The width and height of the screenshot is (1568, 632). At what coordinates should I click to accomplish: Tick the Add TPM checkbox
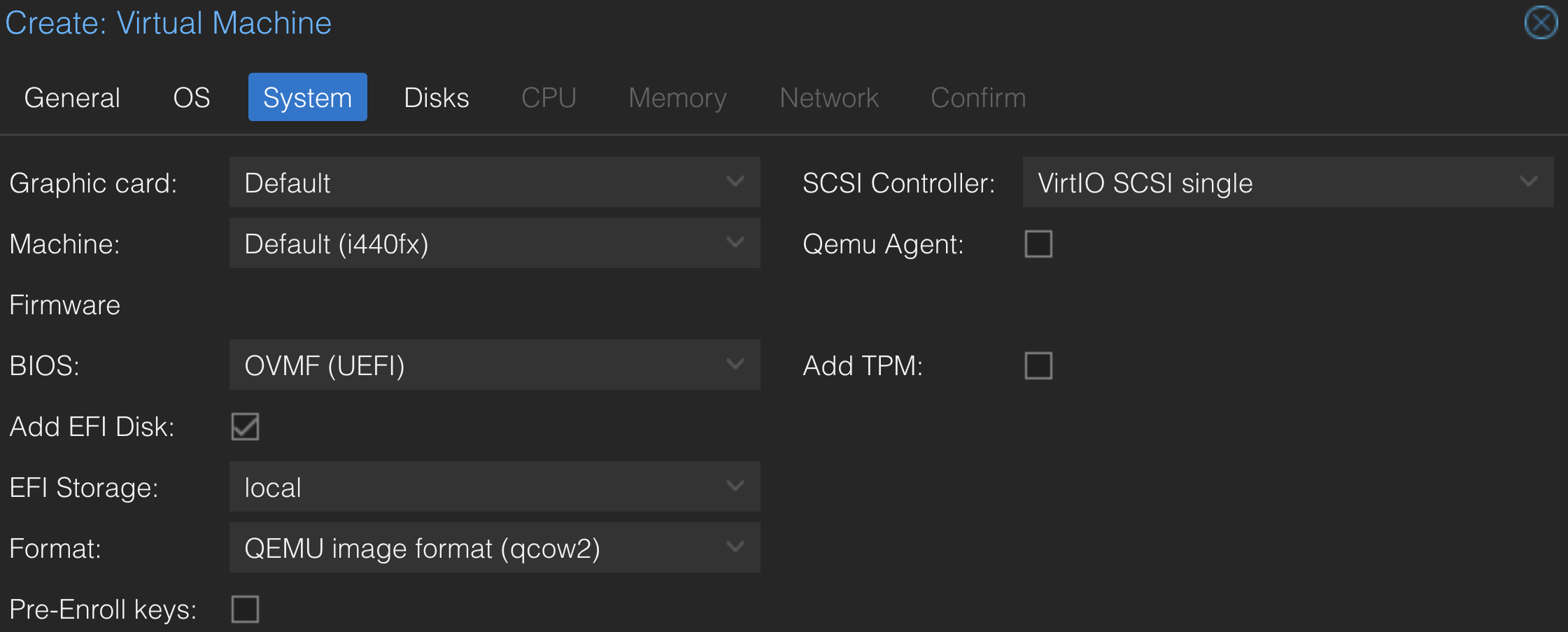1038,365
